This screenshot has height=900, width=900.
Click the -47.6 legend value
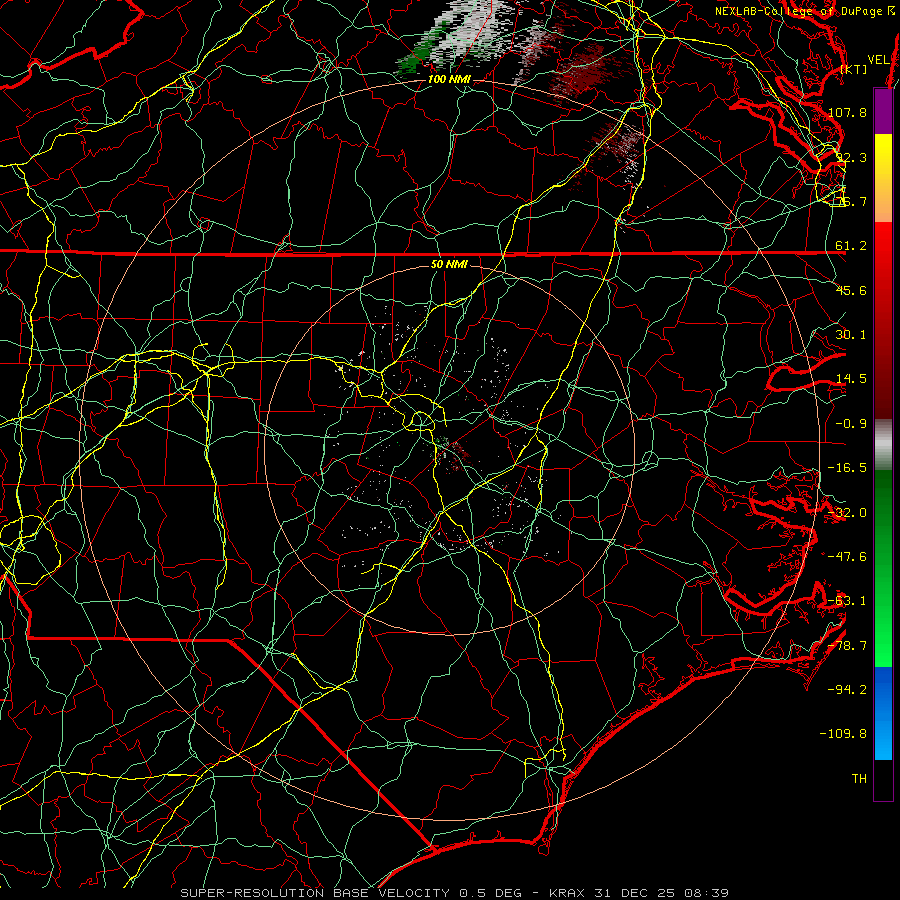click(847, 557)
